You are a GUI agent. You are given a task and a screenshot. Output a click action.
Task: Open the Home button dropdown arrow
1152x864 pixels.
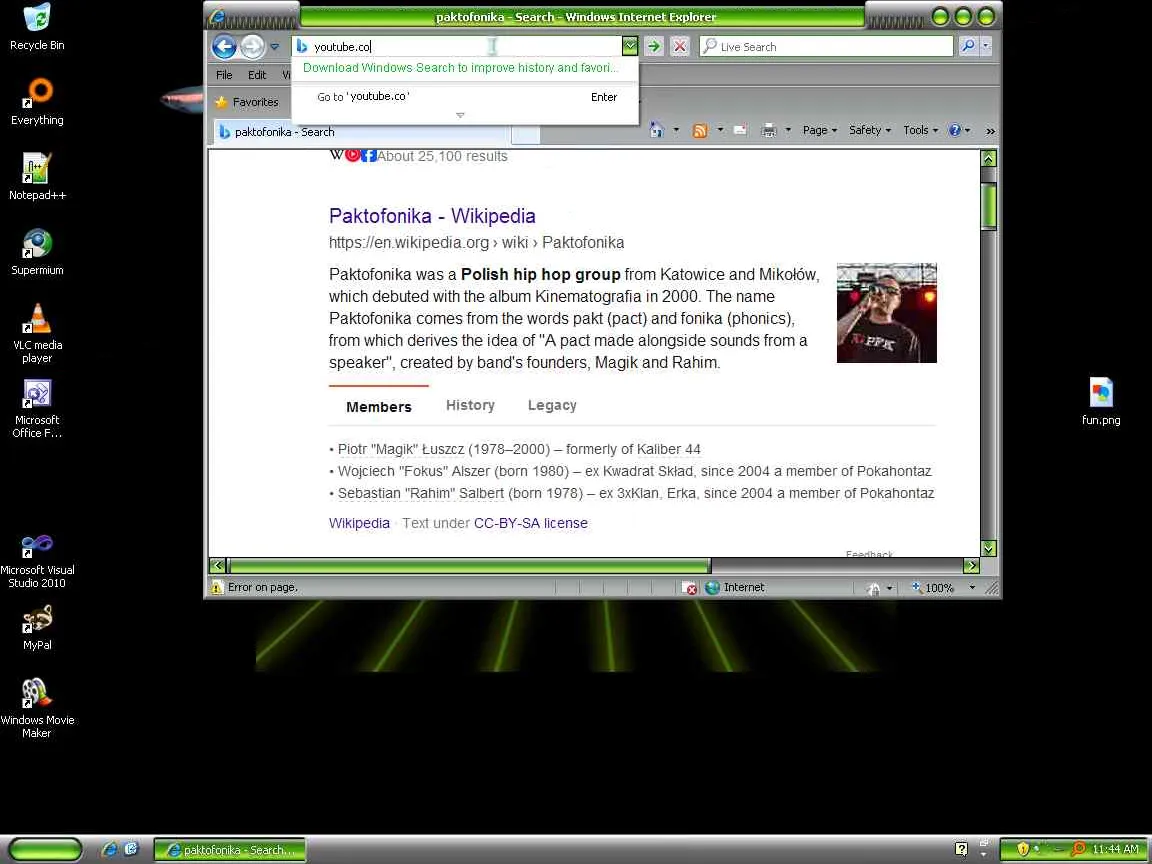click(676, 130)
